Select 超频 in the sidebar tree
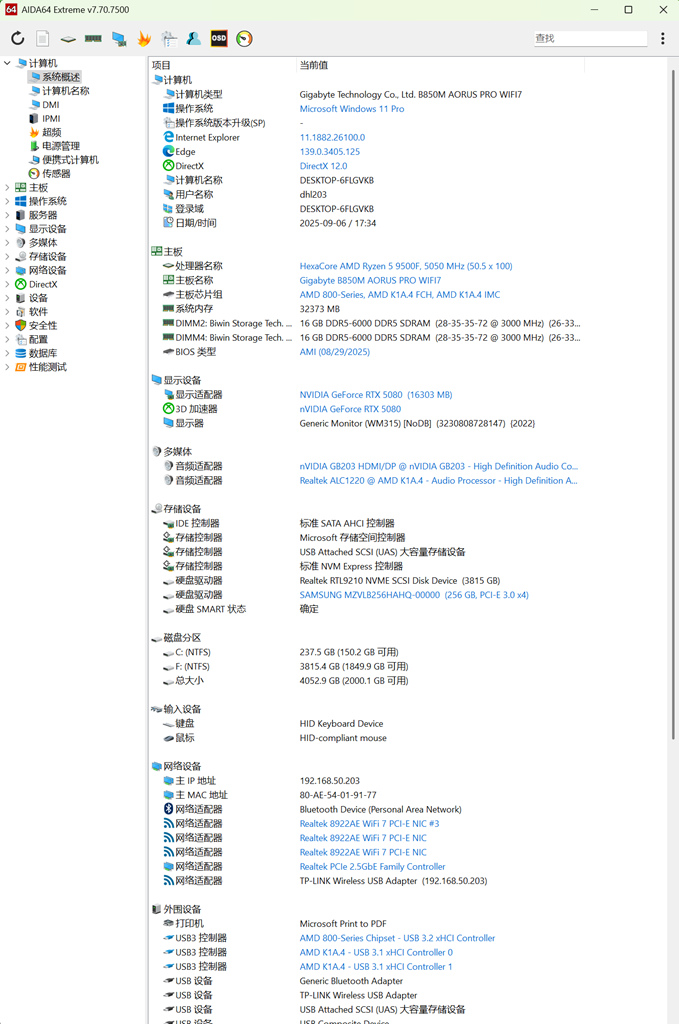The height and width of the screenshot is (1024, 679). pyautogui.click(x=45, y=132)
